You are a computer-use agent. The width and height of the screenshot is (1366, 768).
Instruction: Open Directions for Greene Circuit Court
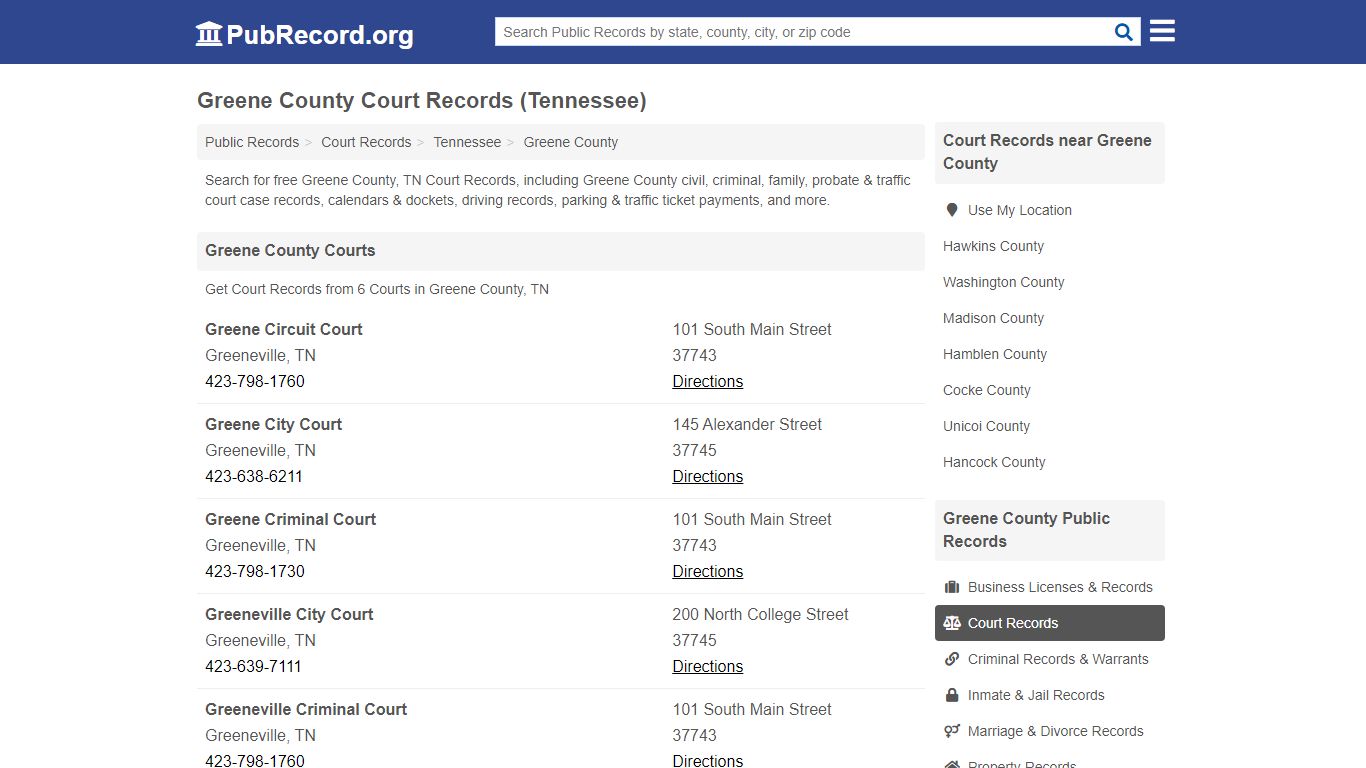[x=707, y=381]
